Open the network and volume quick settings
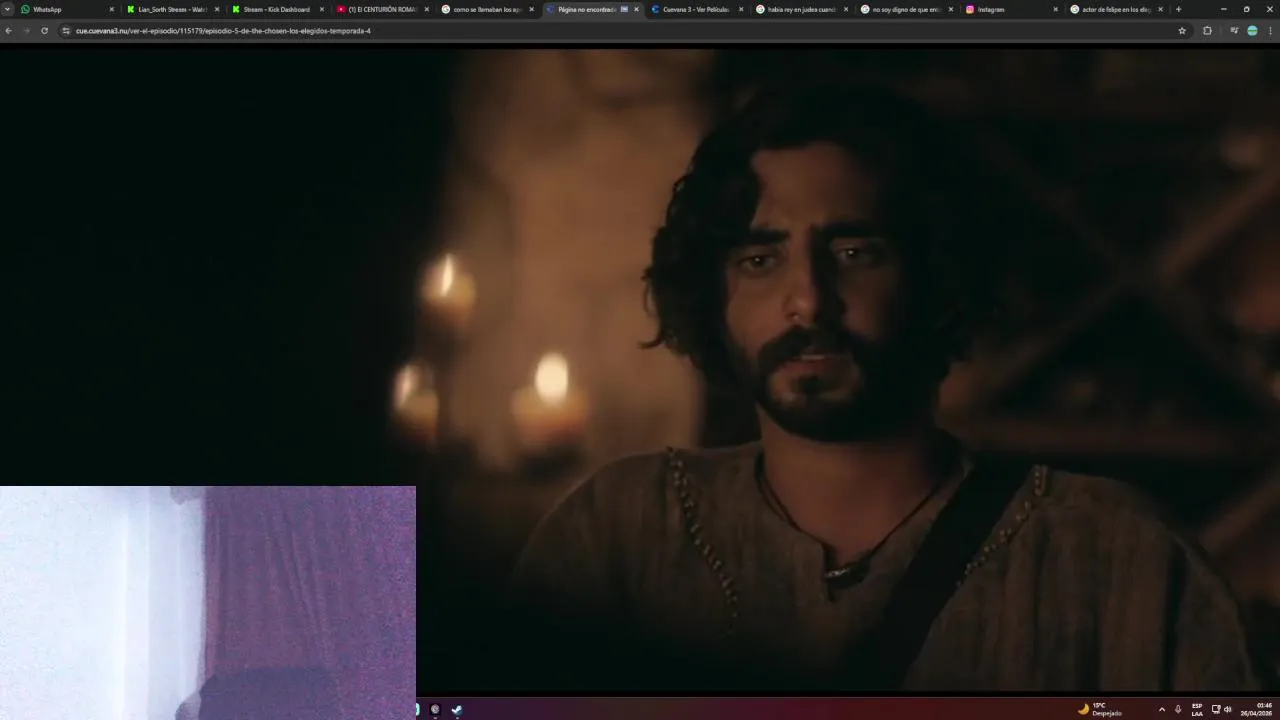The width and height of the screenshot is (1280, 720). [1221, 710]
